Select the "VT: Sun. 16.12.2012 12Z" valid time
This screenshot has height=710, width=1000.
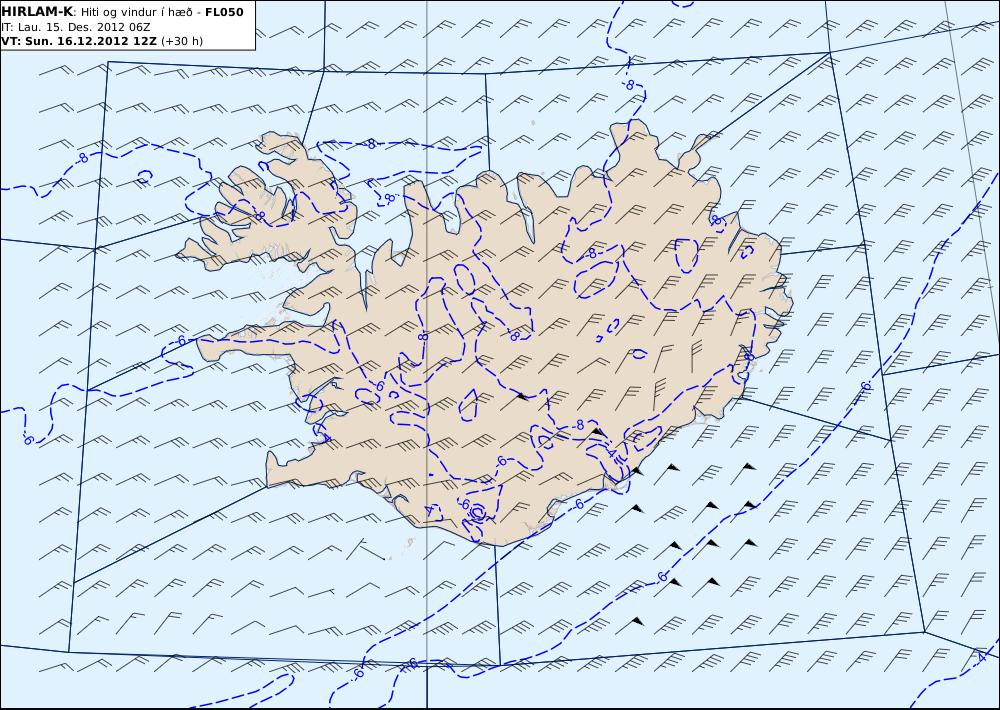click(79, 41)
